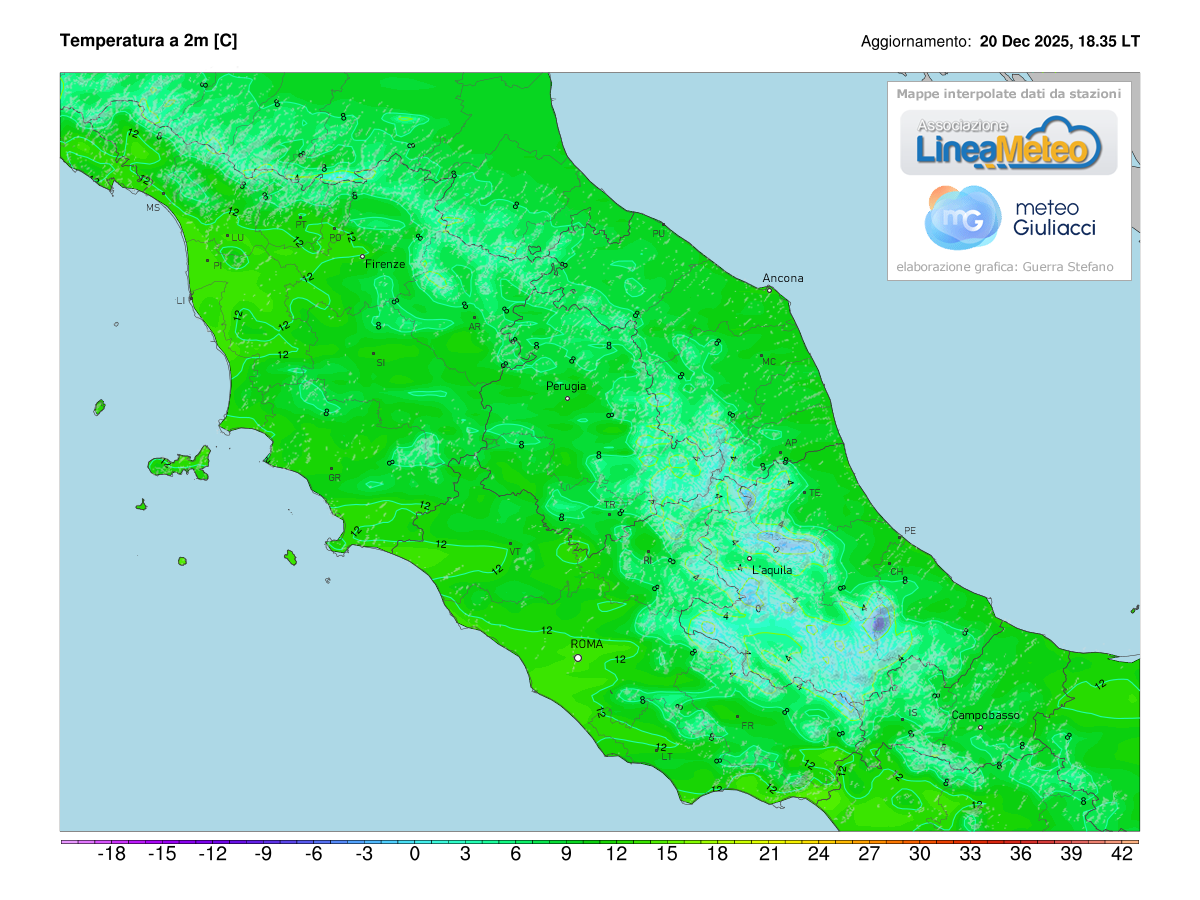Click the TR province label near Terni
The height and width of the screenshot is (900, 1200).
coord(611,504)
